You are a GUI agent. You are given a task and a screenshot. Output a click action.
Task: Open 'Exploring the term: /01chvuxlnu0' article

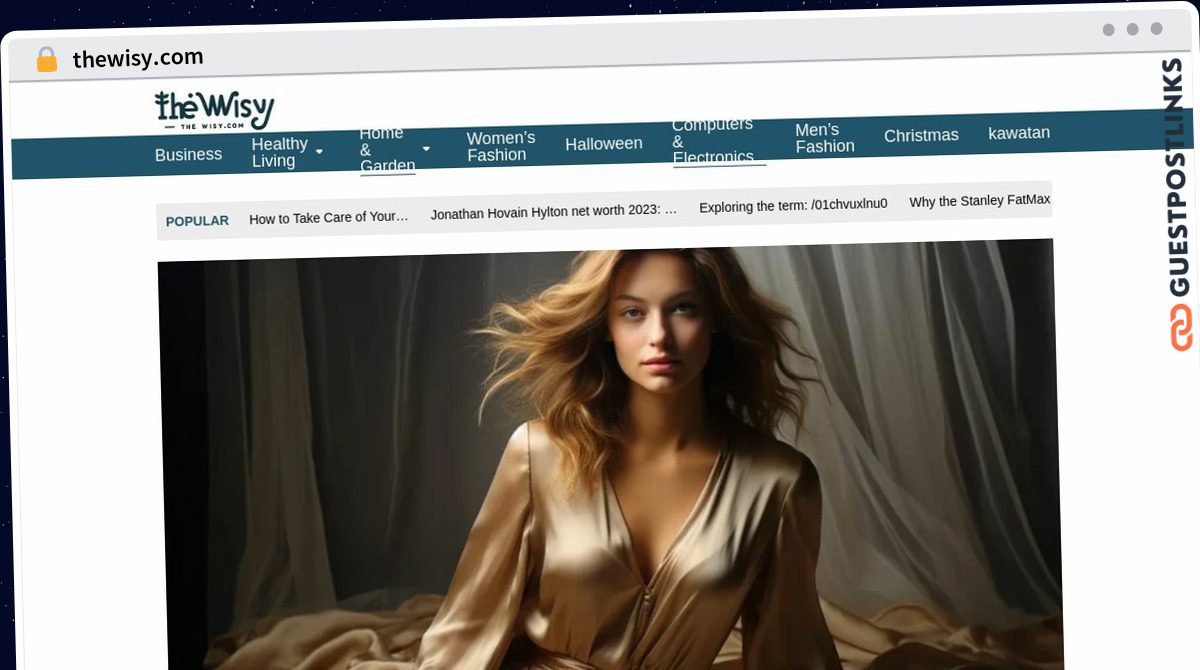point(793,206)
